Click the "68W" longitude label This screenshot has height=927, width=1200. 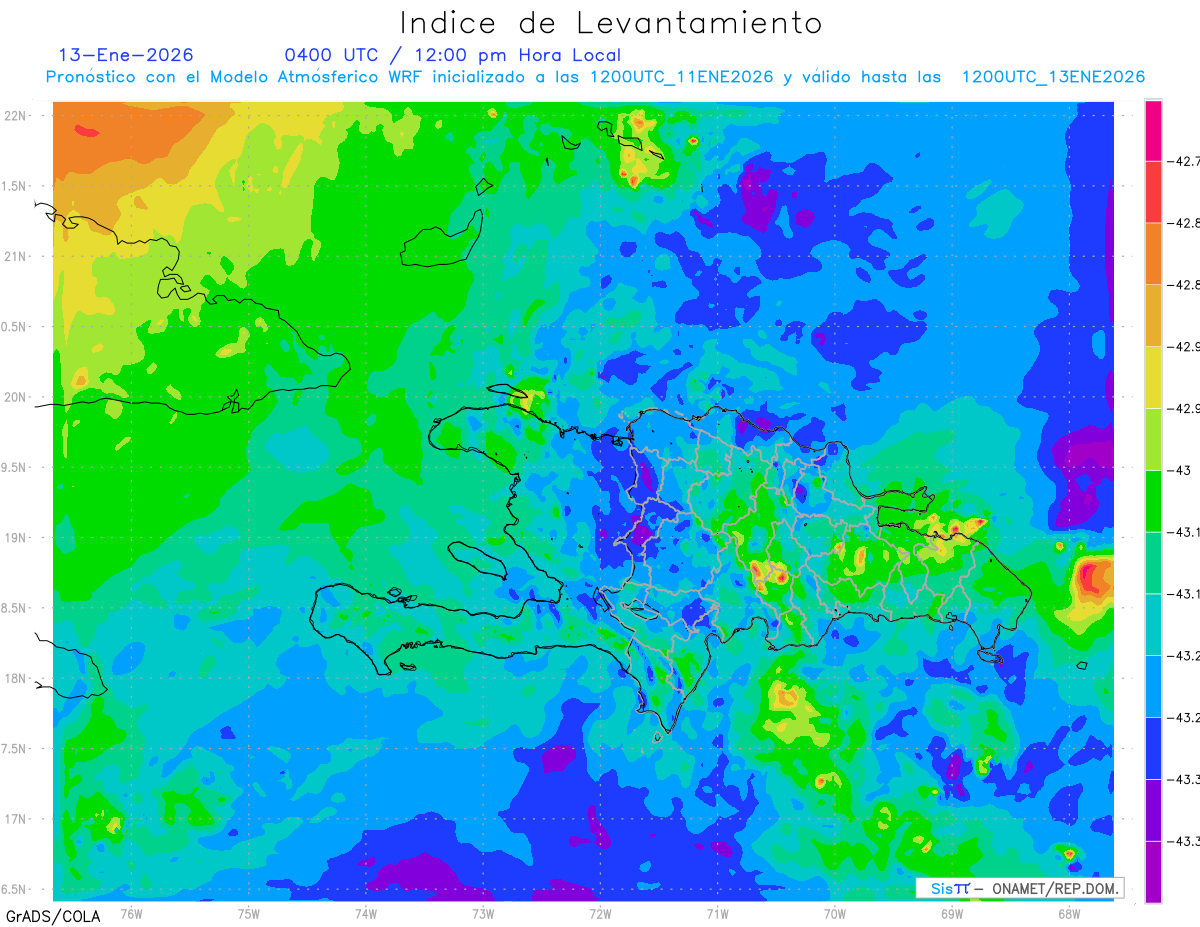pos(1069,913)
